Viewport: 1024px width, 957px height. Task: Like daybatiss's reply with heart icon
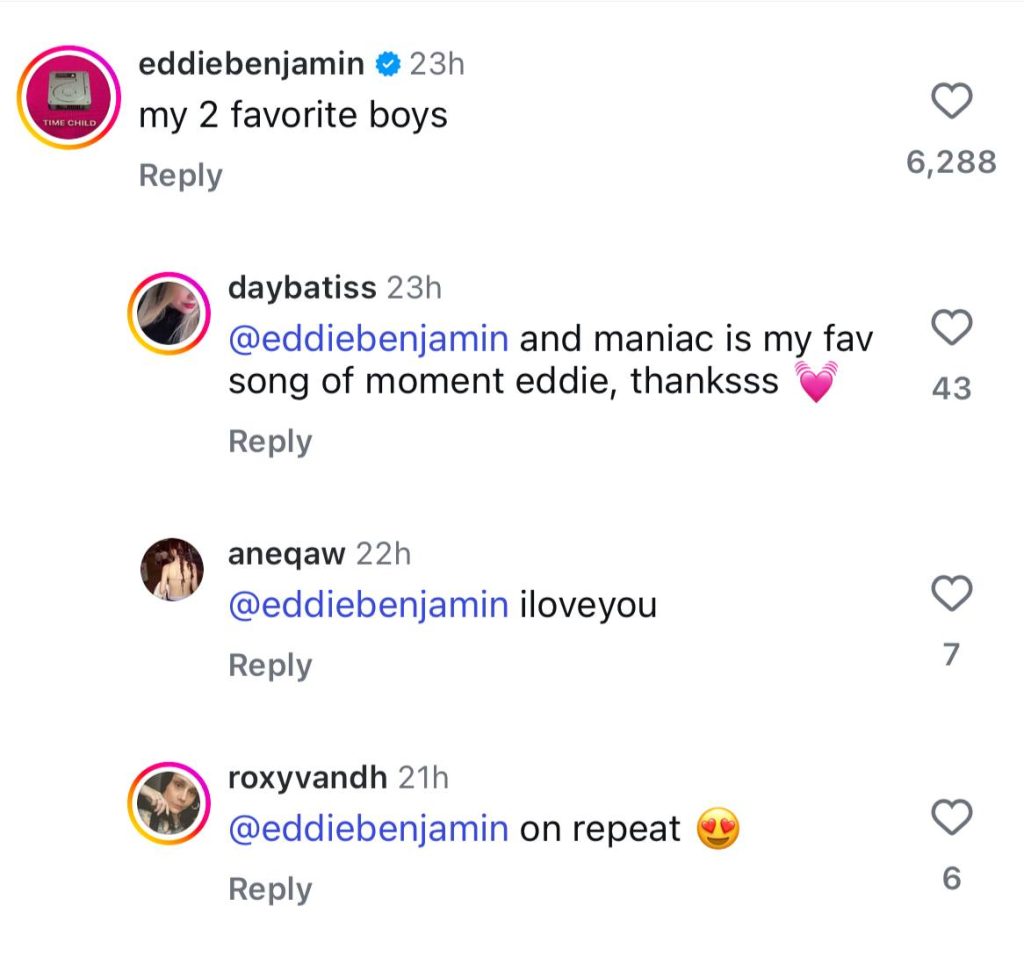[x=952, y=327]
